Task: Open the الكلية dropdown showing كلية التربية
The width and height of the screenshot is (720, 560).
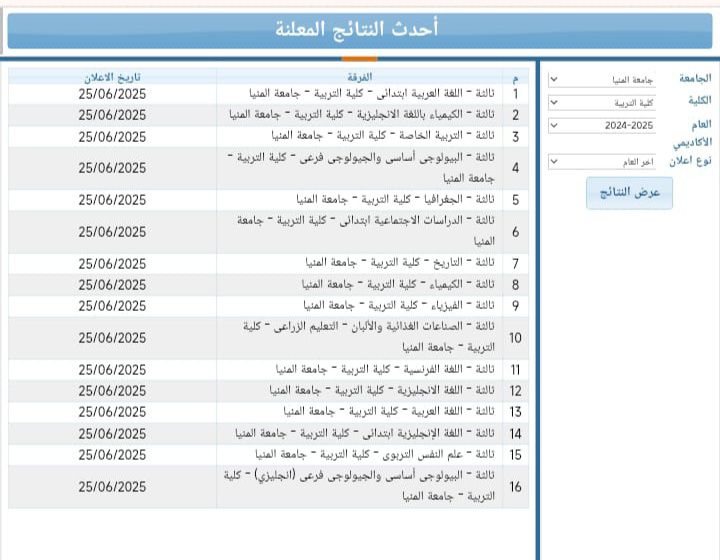Action: pos(602,102)
